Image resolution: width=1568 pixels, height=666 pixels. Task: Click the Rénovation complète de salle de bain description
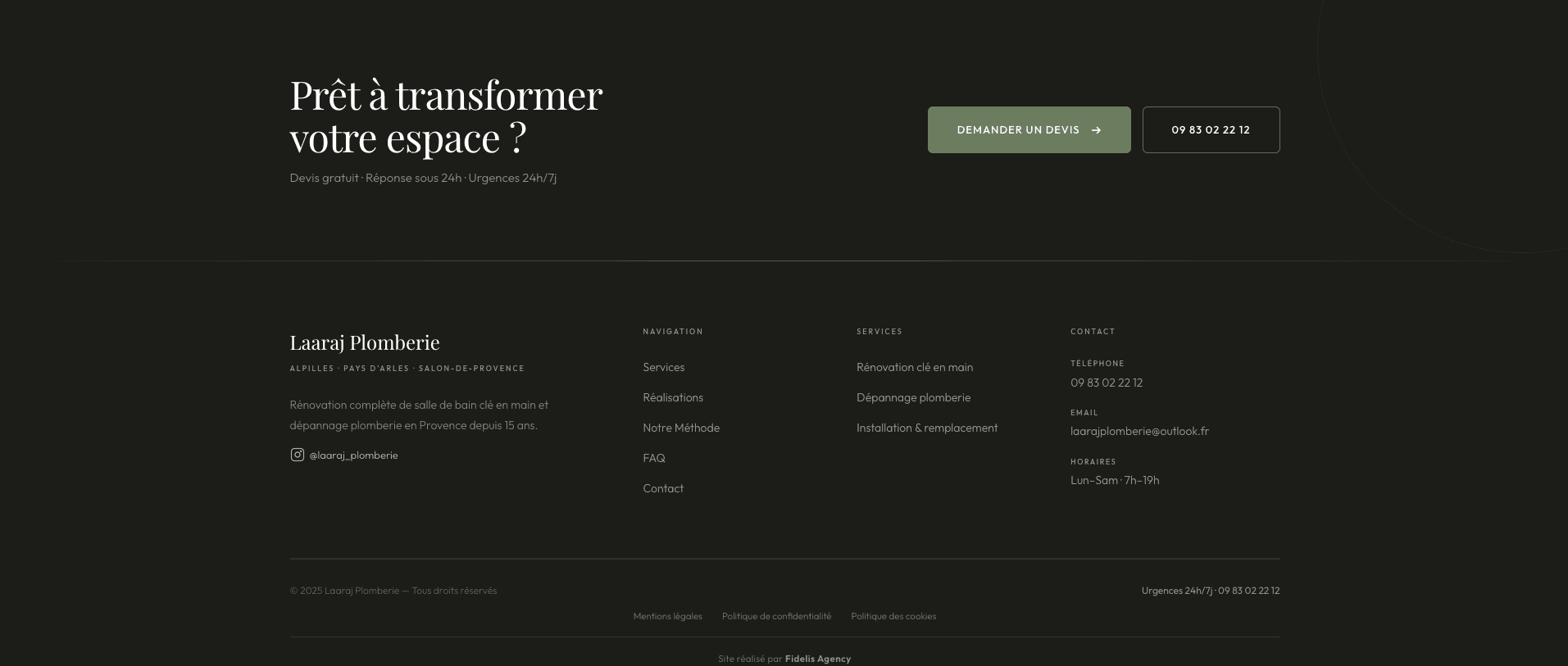coord(419,415)
